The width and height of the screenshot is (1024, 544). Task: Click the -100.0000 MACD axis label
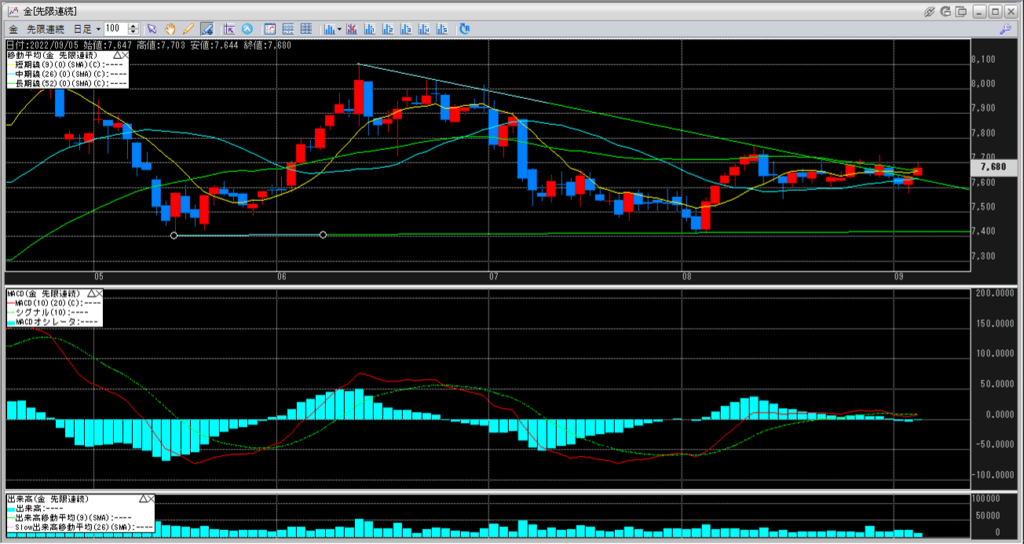[995, 475]
